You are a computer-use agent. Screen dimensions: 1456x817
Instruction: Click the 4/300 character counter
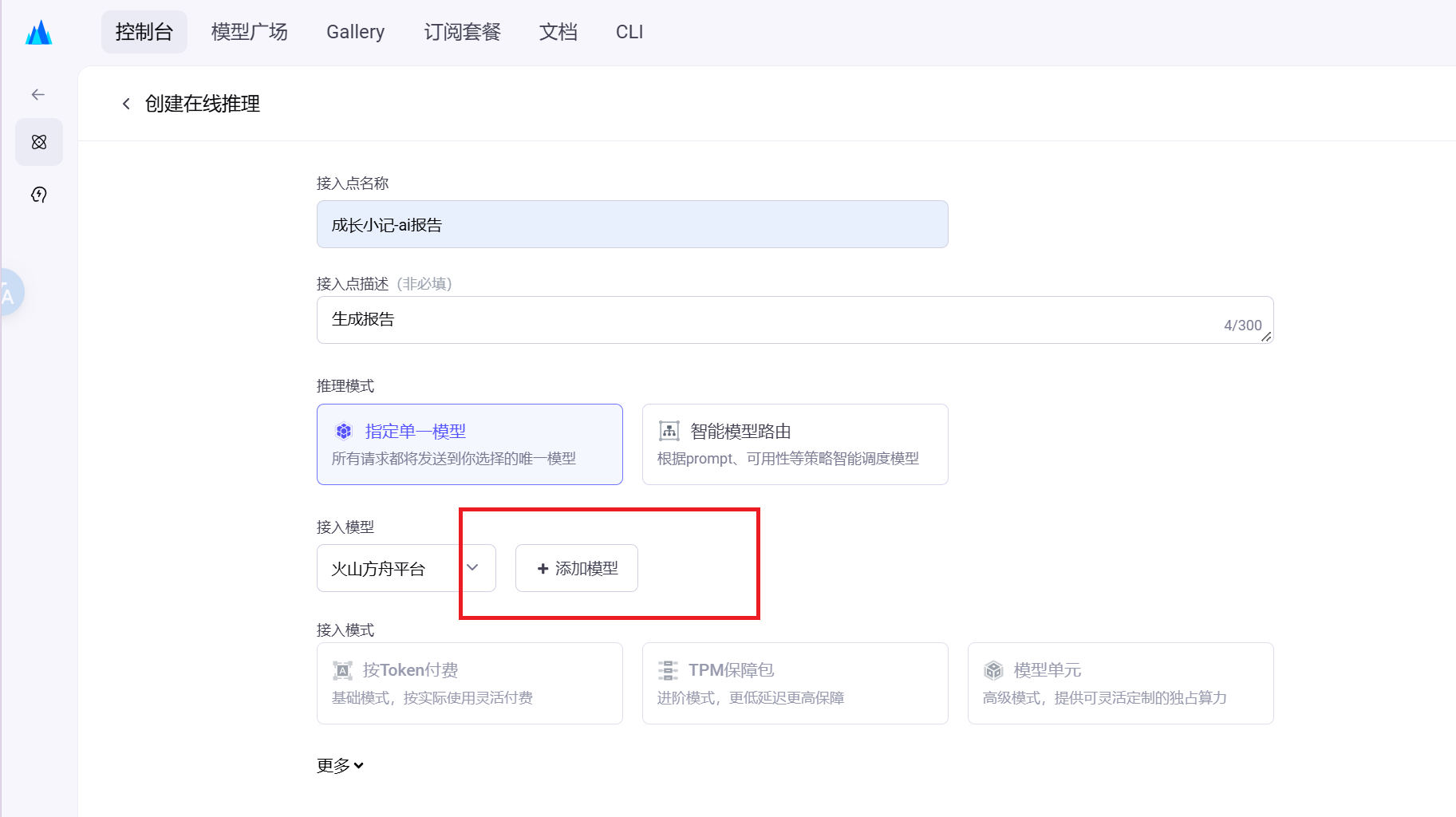(x=1243, y=326)
